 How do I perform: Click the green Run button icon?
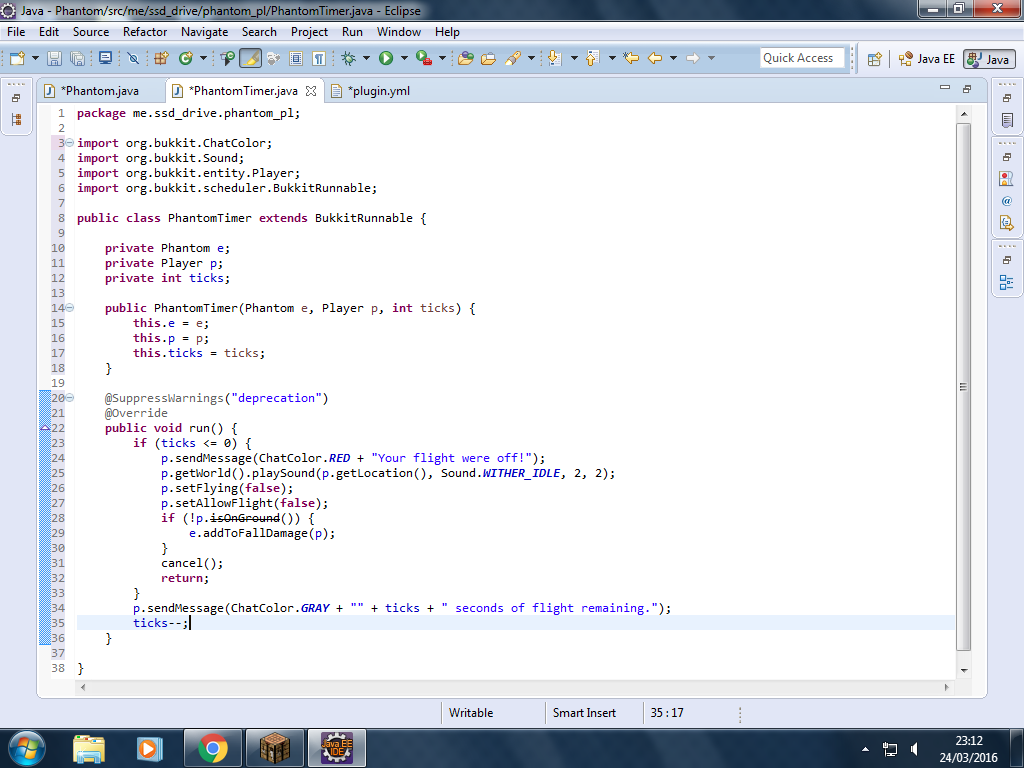tap(386, 59)
